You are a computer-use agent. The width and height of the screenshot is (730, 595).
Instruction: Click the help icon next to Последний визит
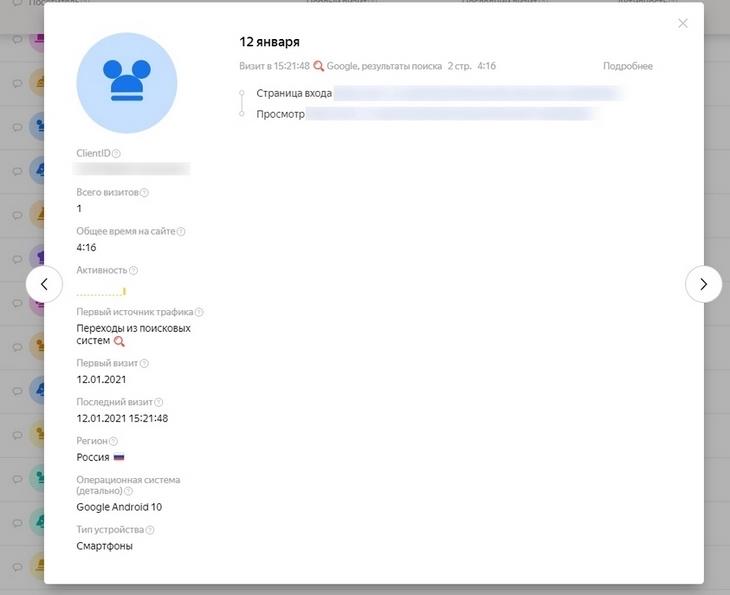pyautogui.click(x=159, y=403)
